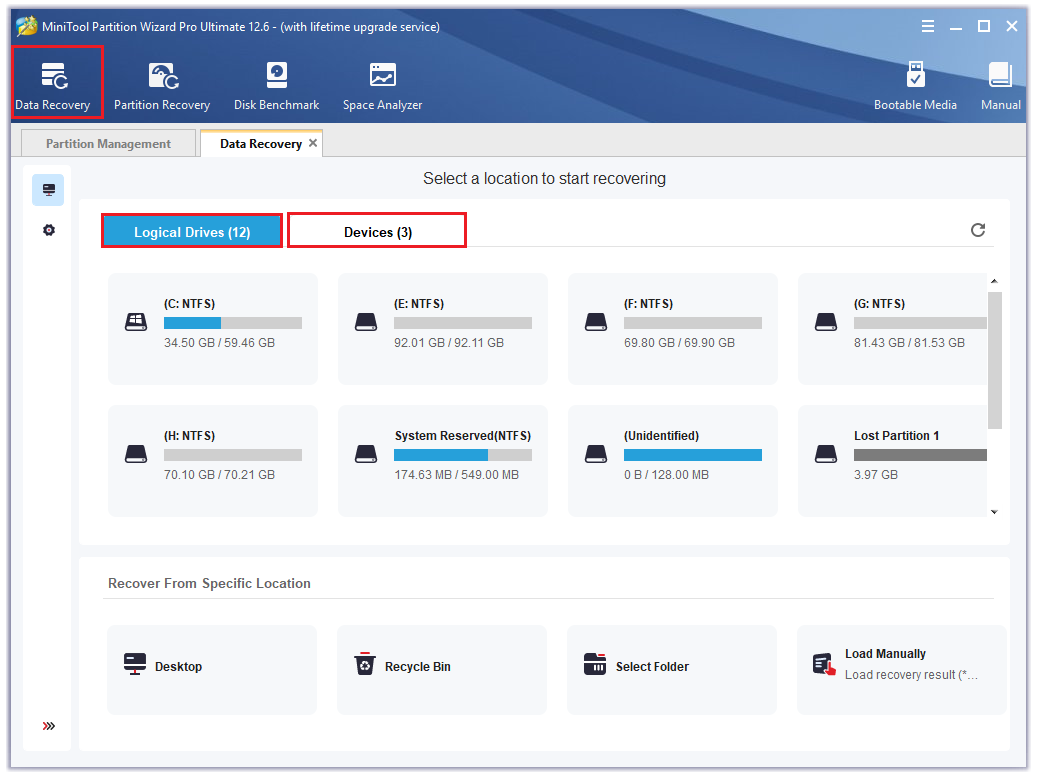Click "69.80 GB / 69.90 GB" text
The width and height of the screenshot is (1039, 778).
(679, 343)
